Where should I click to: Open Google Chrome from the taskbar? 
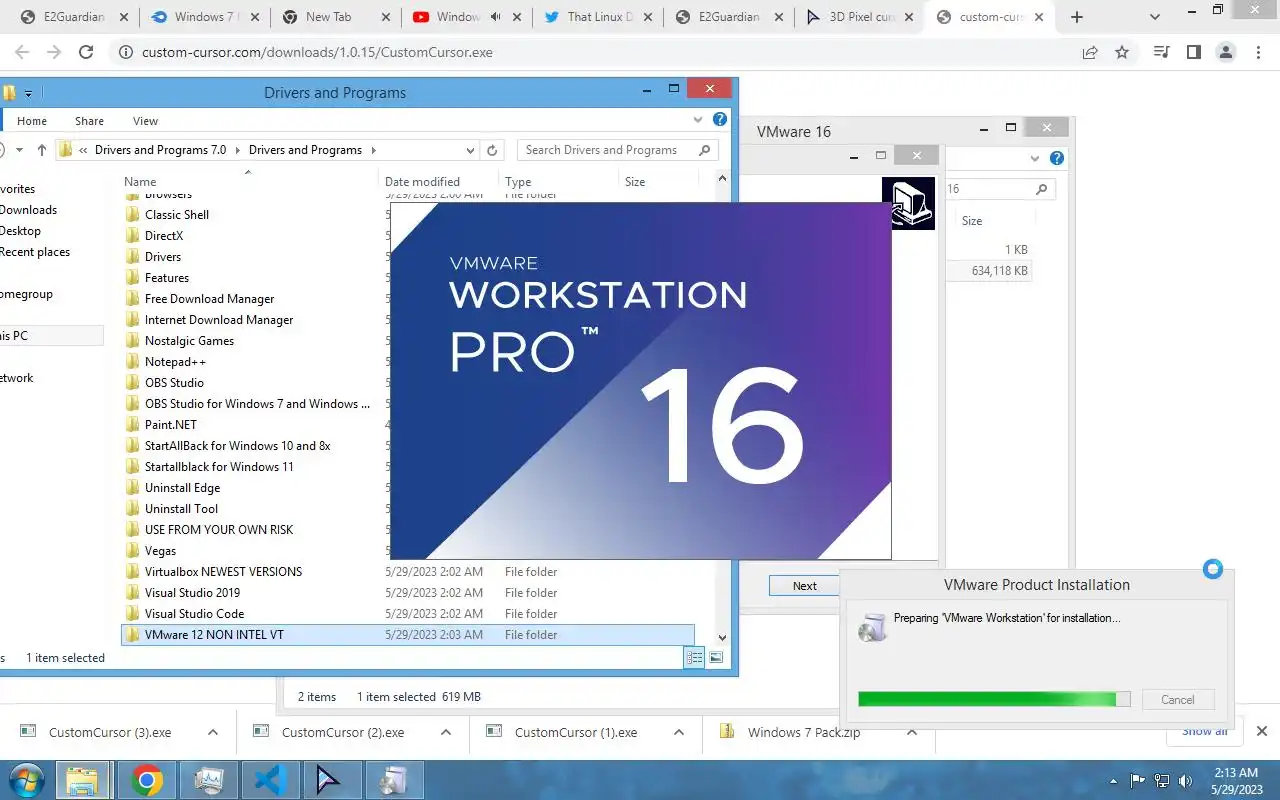[x=146, y=780]
